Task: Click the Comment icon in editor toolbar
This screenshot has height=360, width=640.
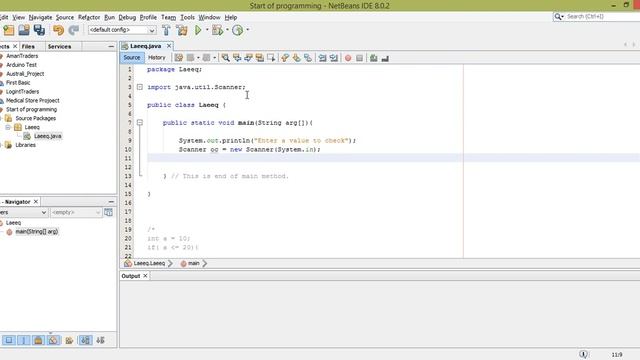Action: point(373,58)
